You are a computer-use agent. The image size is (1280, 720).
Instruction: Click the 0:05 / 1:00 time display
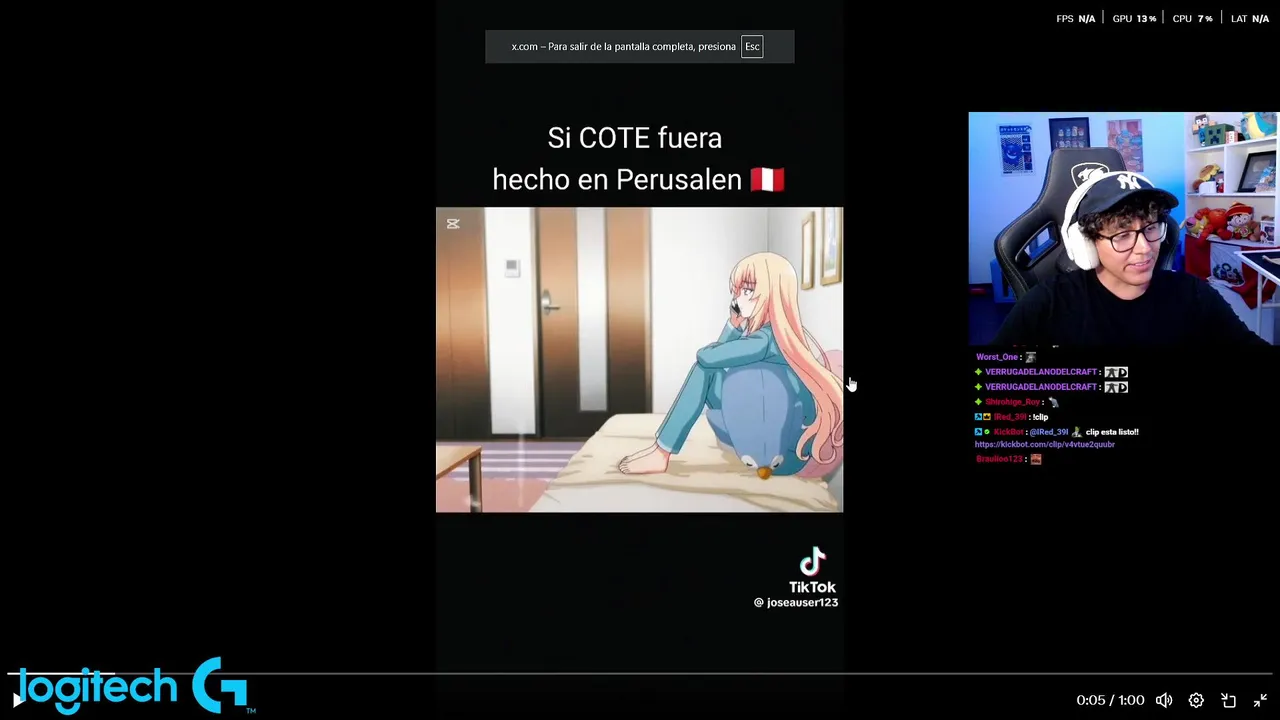1110,700
